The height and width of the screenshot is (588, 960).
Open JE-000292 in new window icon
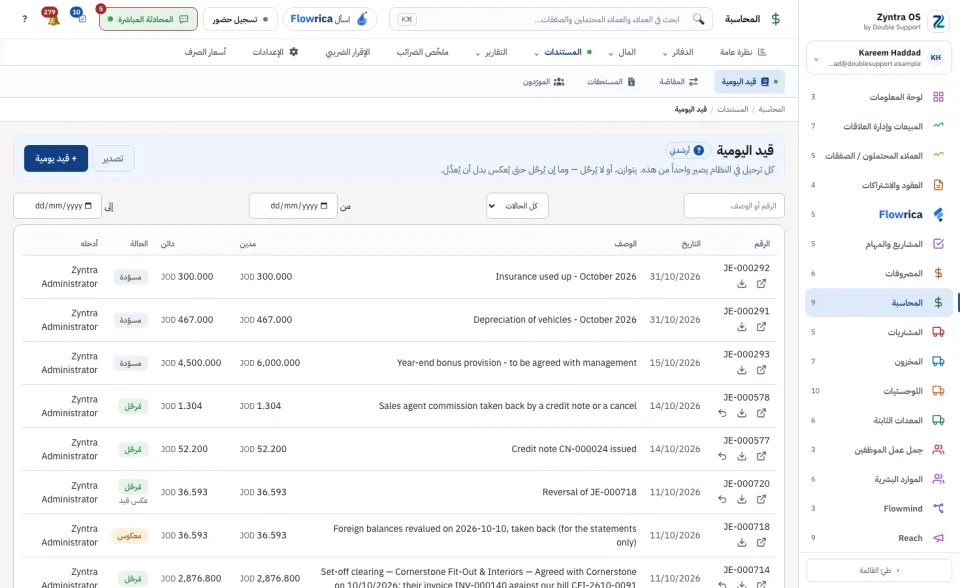tap(761, 284)
